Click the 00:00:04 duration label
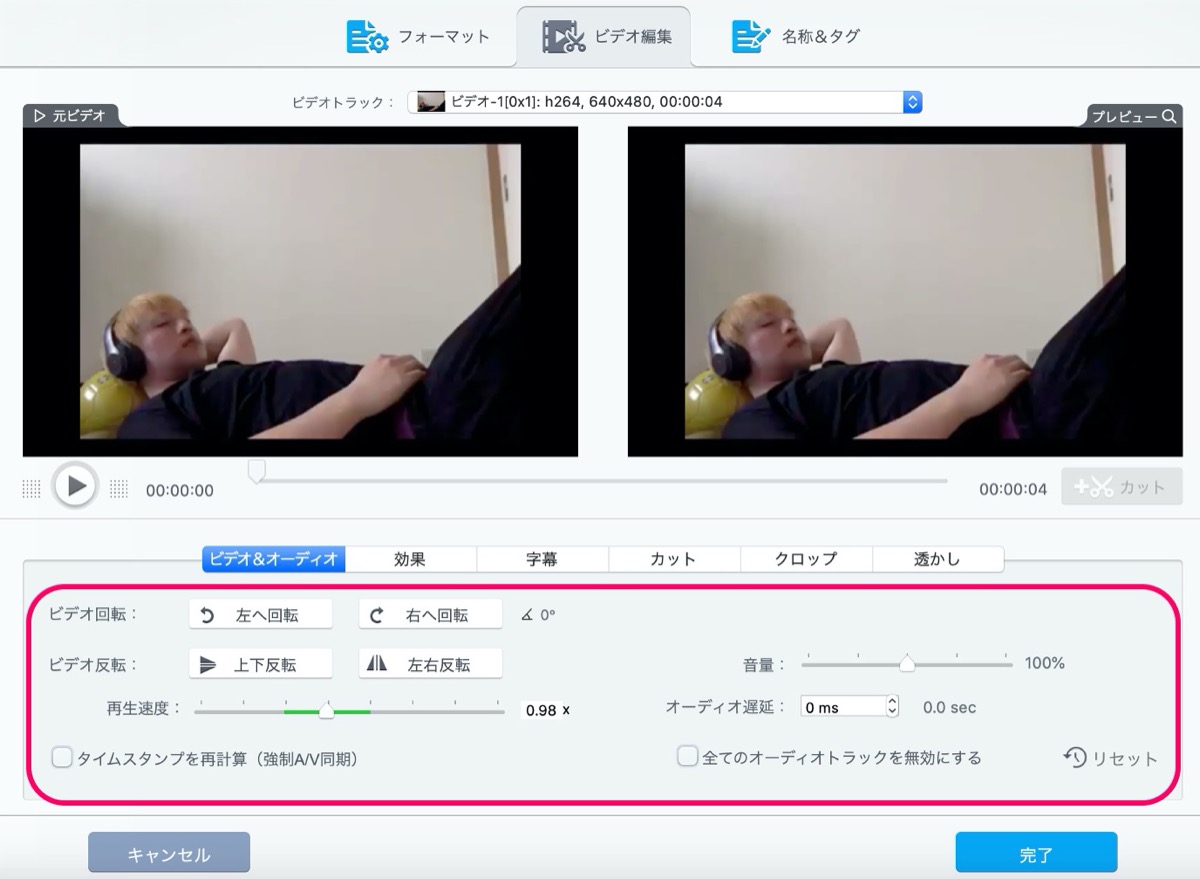The image size is (1200, 879). [1013, 490]
